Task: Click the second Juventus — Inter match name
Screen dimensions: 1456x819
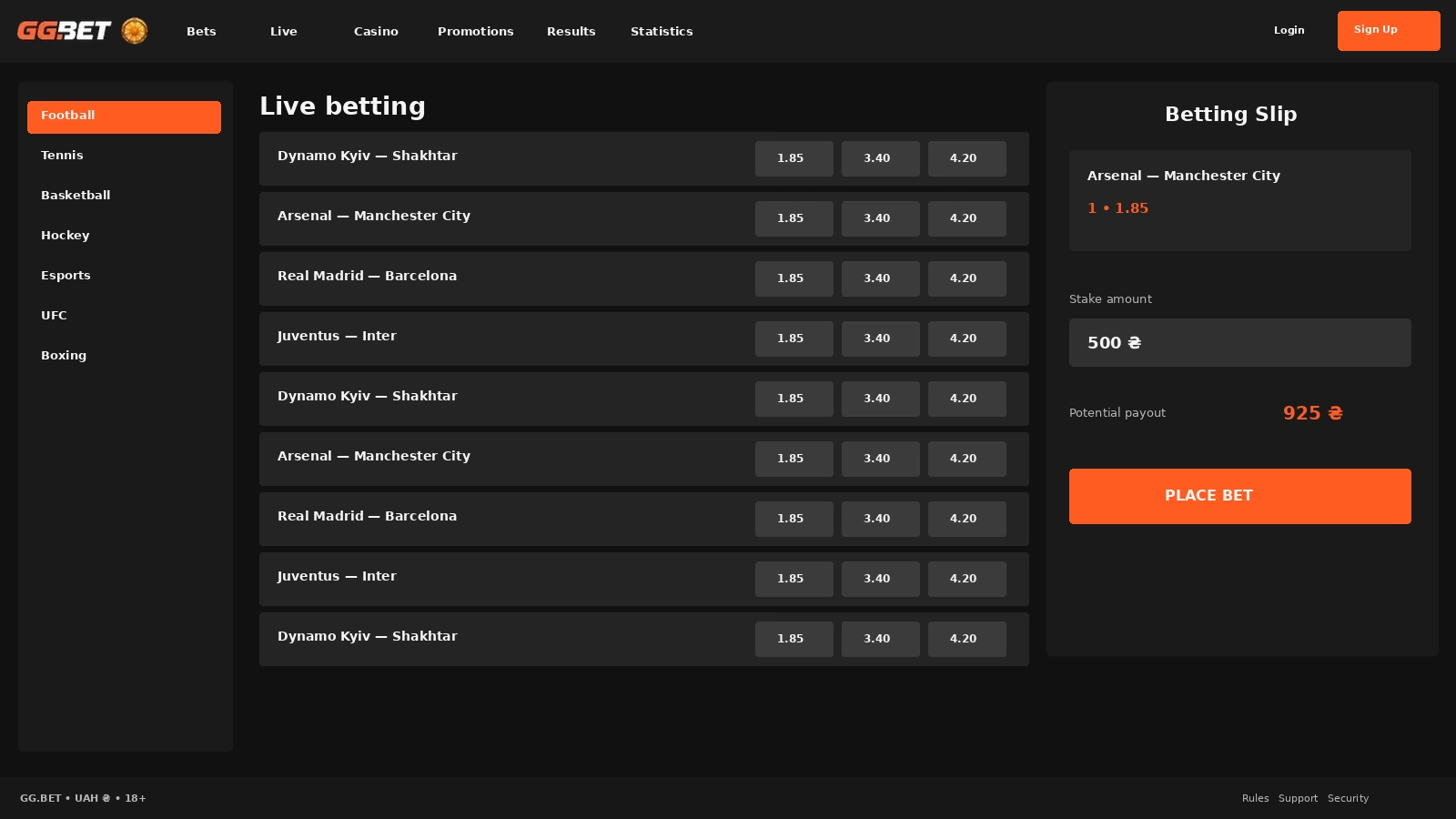Action: [x=337, y=576]
